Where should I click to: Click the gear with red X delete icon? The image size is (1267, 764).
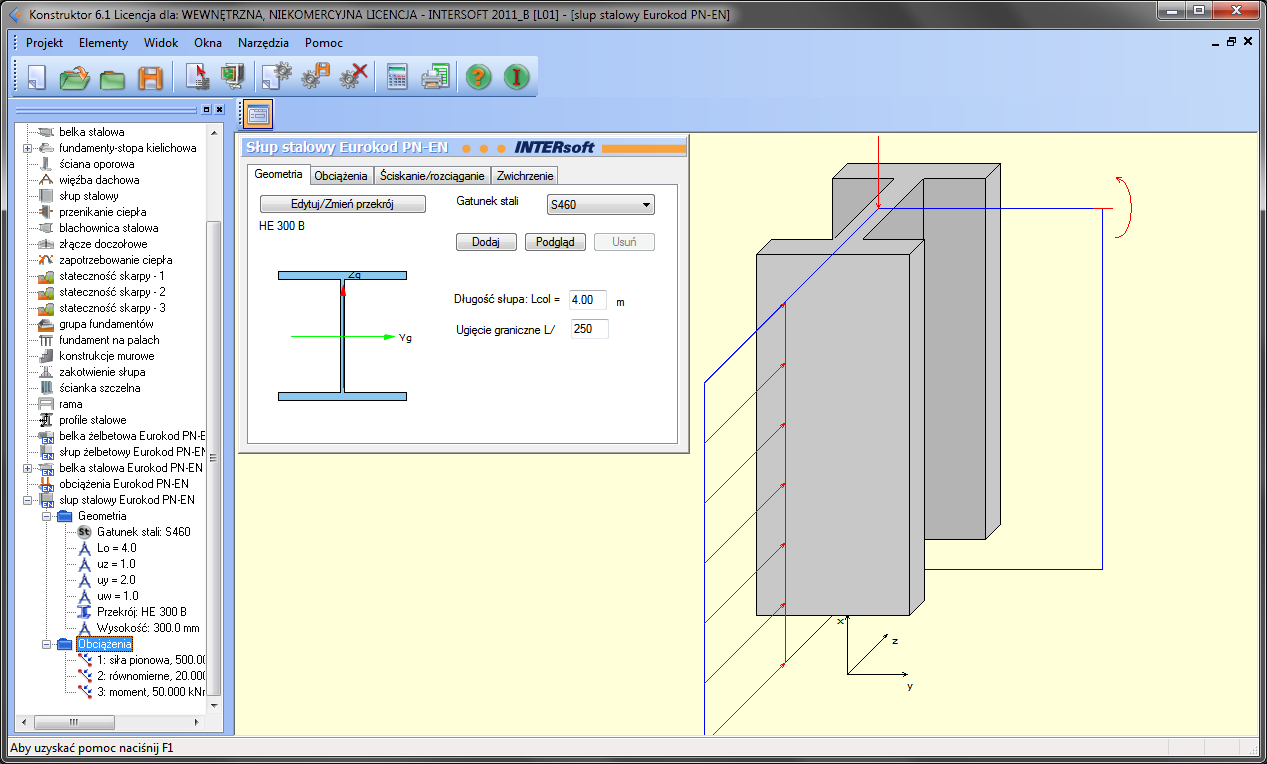pyautogui.click(x=354, y=77)
